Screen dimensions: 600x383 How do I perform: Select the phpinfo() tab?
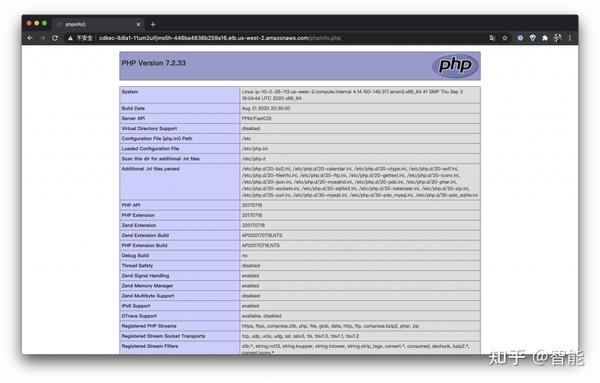(x=98, y=24)
